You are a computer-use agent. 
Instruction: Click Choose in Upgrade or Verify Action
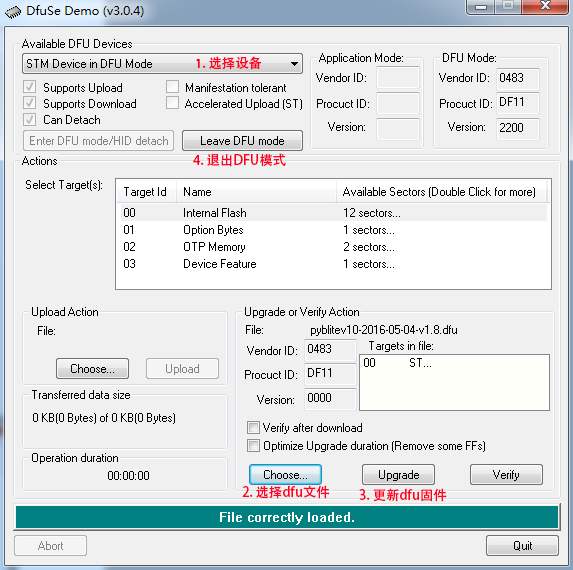(285, 475)
